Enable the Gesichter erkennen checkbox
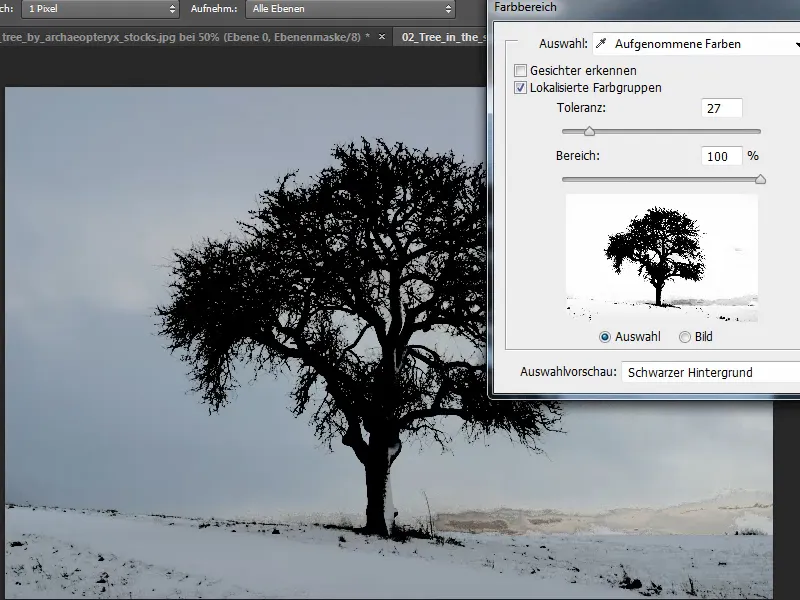 [x=520, y=70]
